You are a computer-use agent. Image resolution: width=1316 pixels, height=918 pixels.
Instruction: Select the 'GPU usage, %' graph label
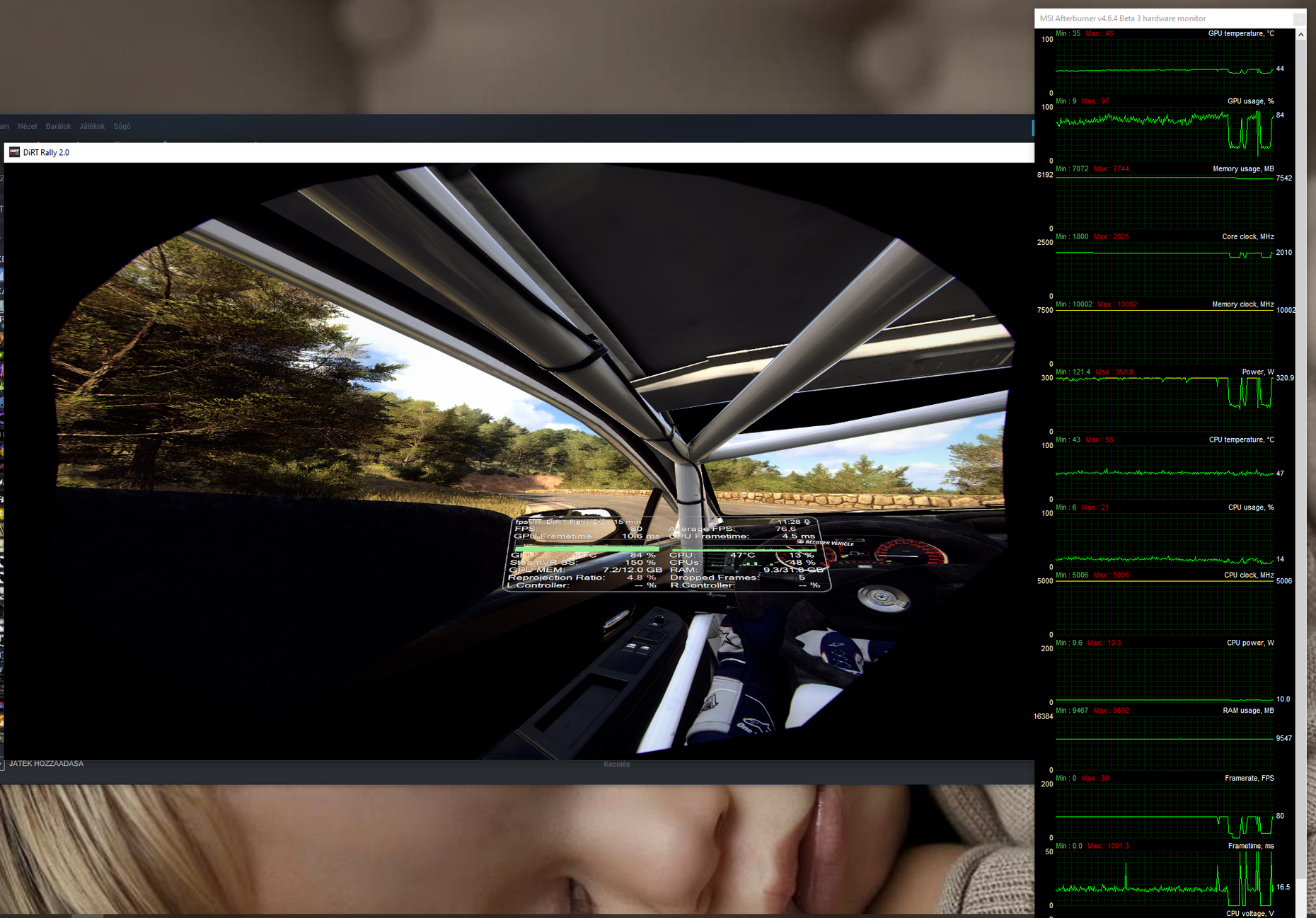pos(1250,101)
